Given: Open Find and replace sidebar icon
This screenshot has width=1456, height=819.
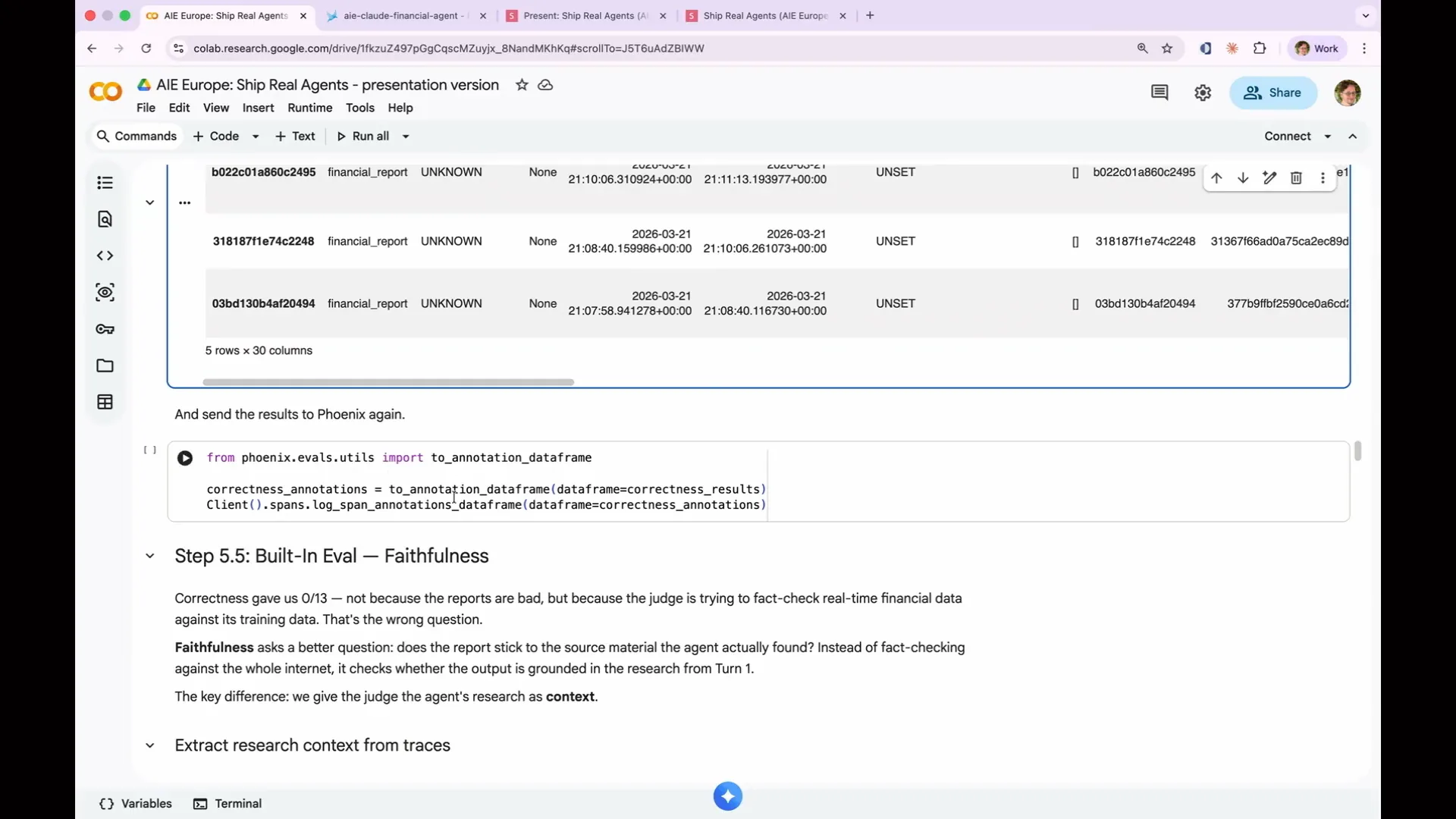Looking at the screenshot, I should click(105, 219).
